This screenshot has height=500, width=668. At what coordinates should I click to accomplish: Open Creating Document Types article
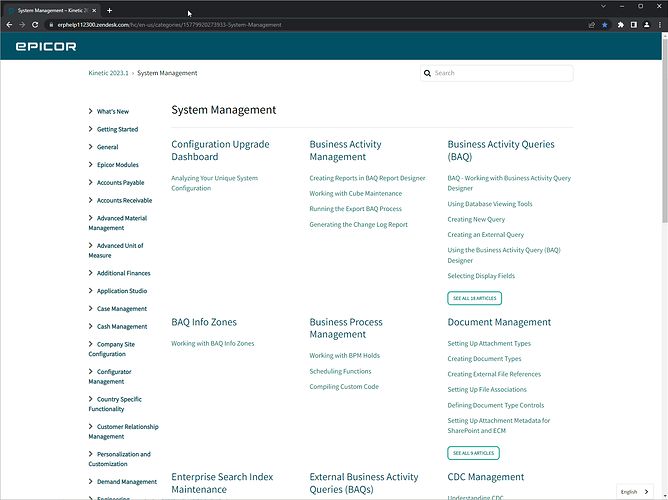tap(484, 359)
